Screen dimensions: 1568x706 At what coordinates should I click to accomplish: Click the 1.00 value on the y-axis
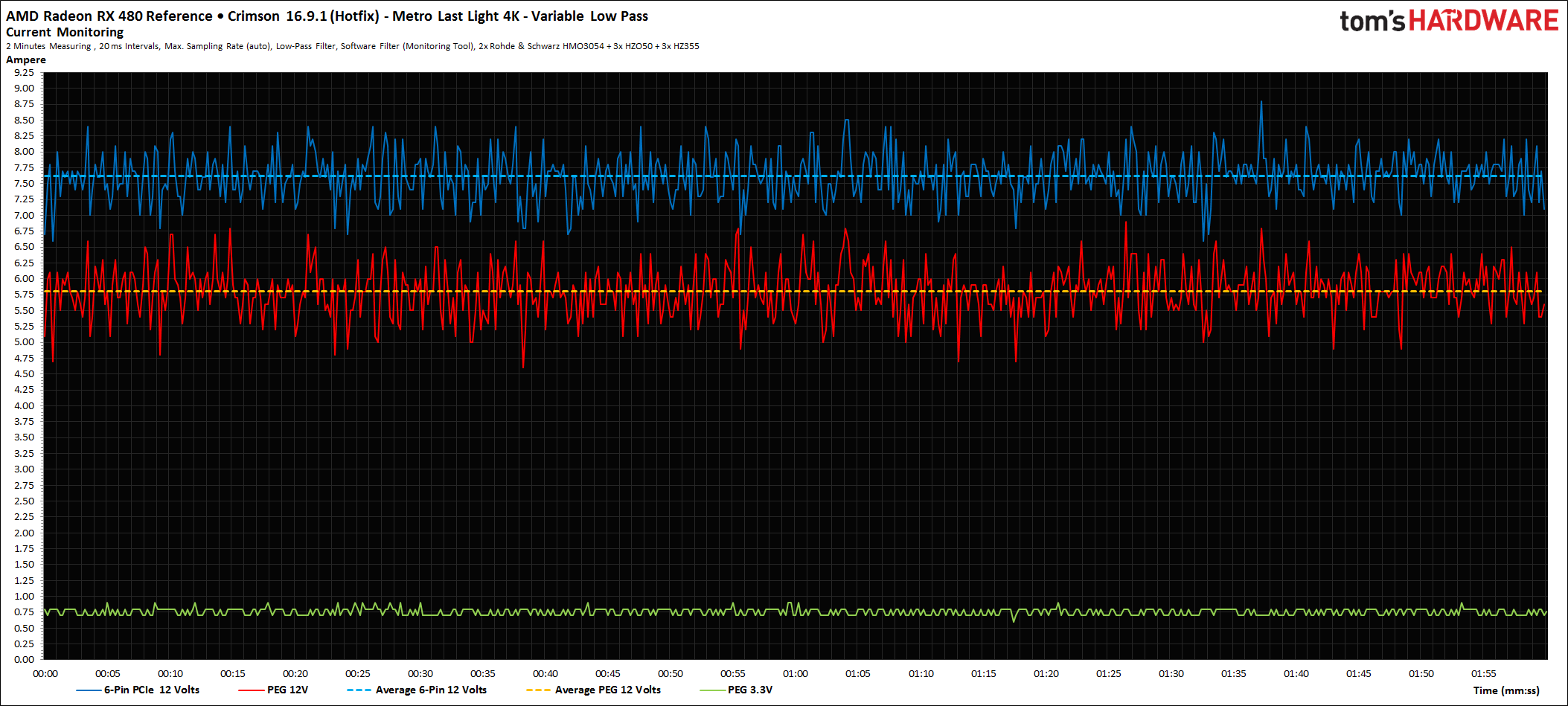[x=24, y=596]
